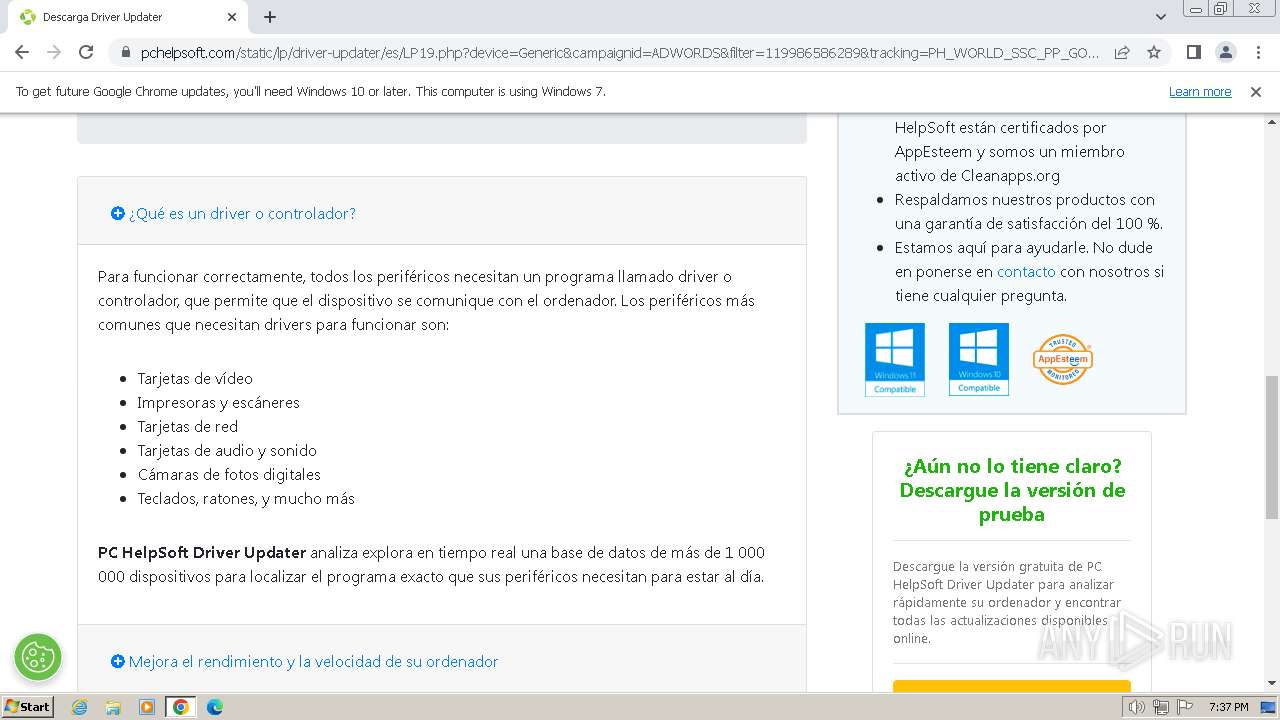Open network status tray icon

(1161, 707)
